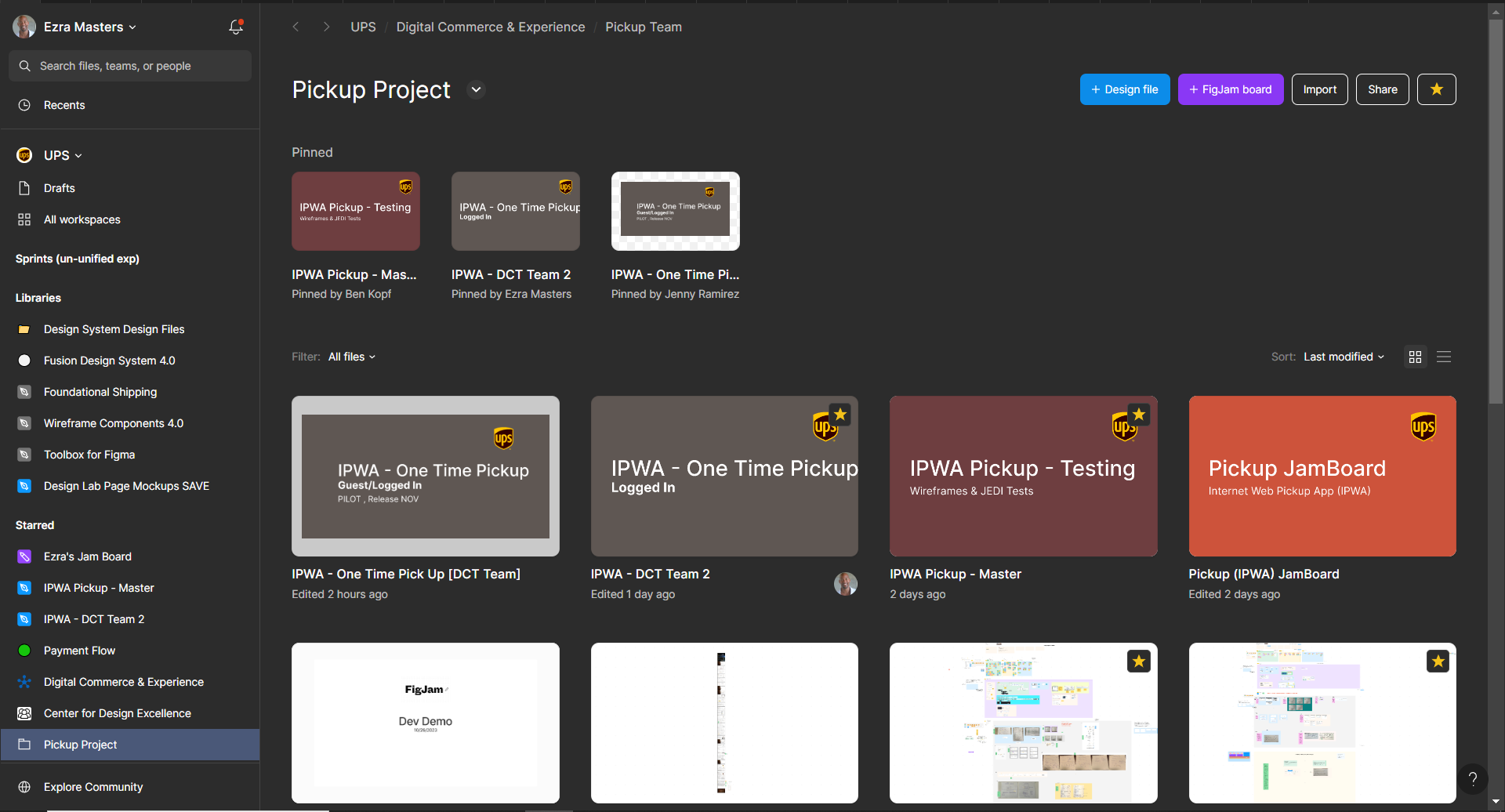Open the help question mark button

(1473, 779)
